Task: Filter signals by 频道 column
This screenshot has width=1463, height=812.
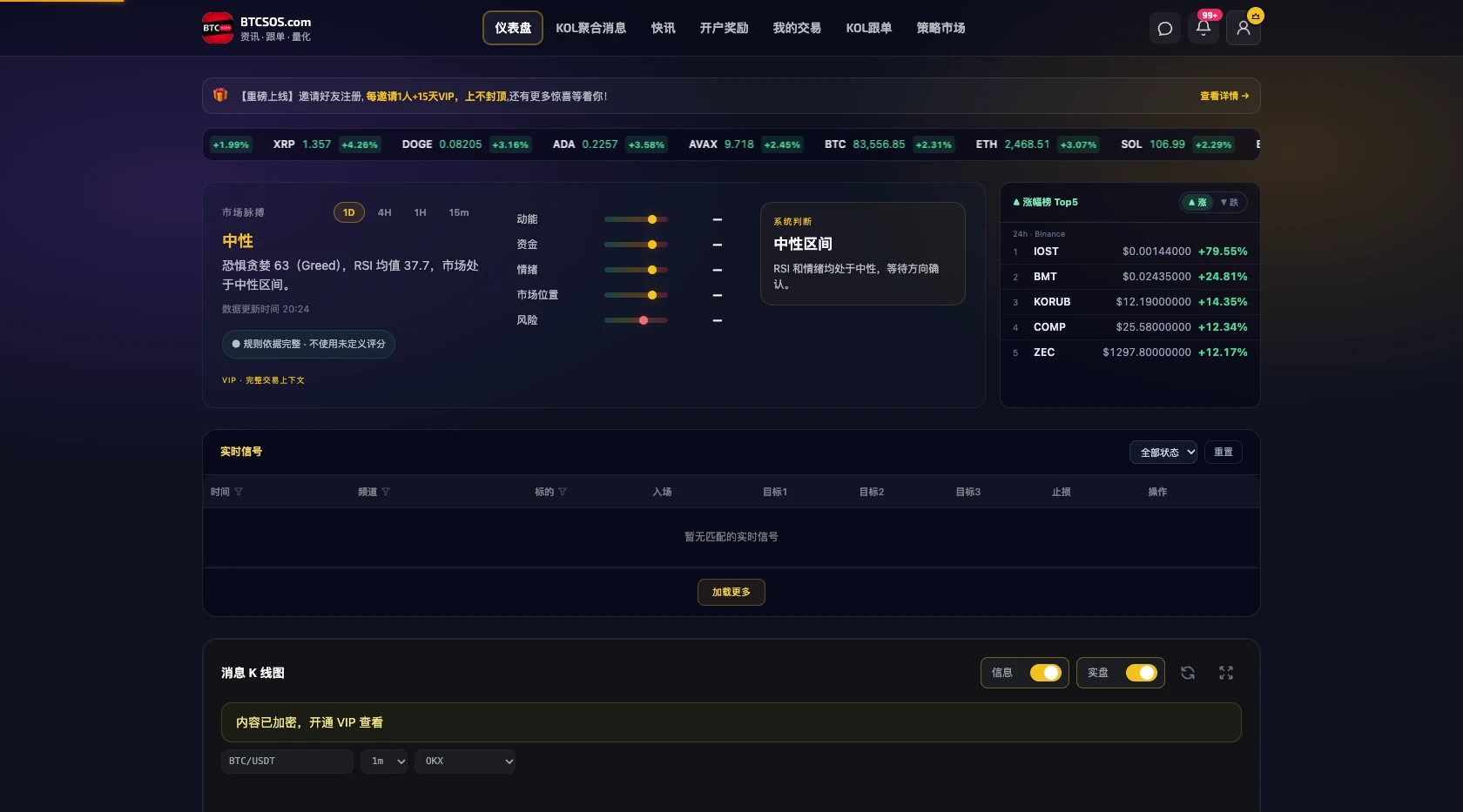Action: coord(386,492)
